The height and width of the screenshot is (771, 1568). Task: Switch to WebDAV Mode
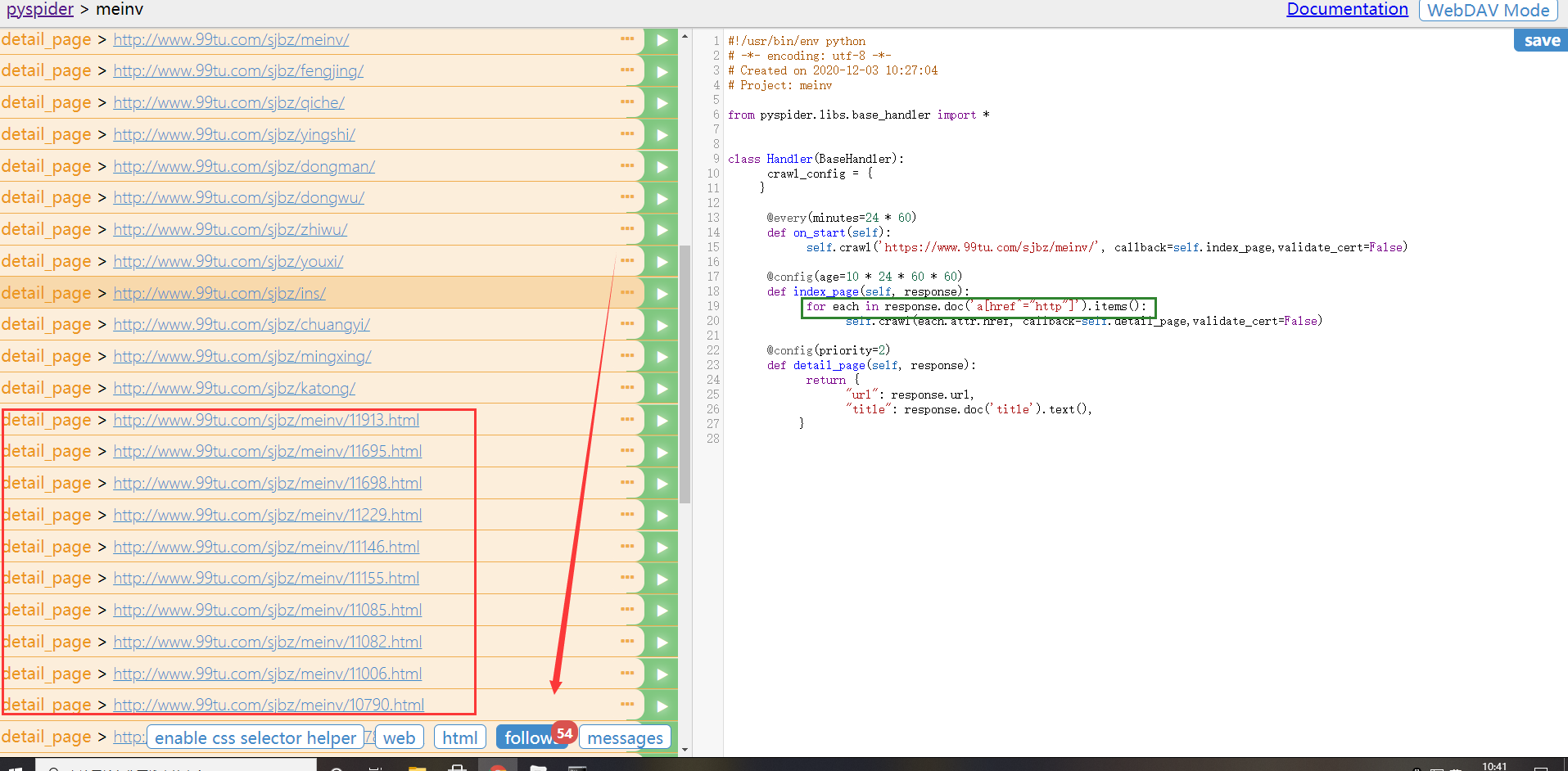click(x=1488, y=11)
